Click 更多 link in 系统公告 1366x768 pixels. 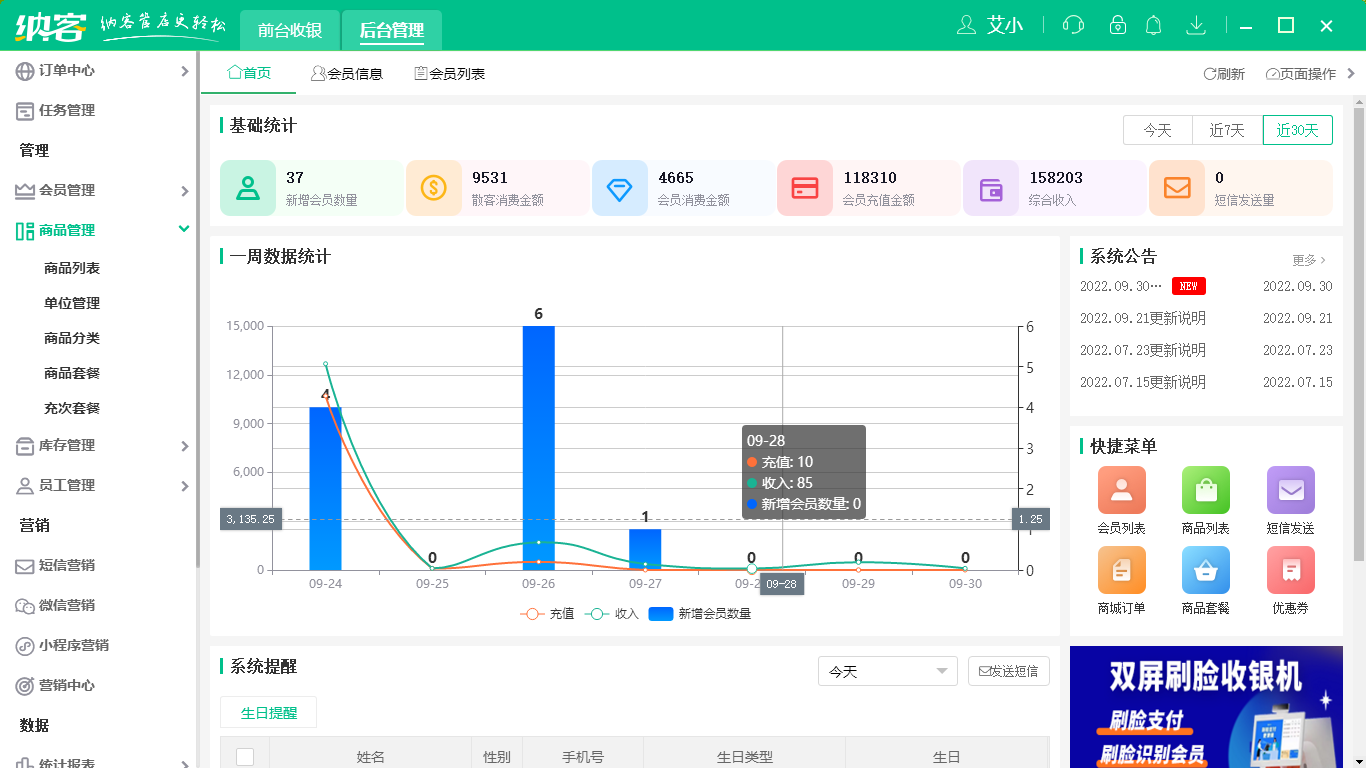tap(1308, 260)
